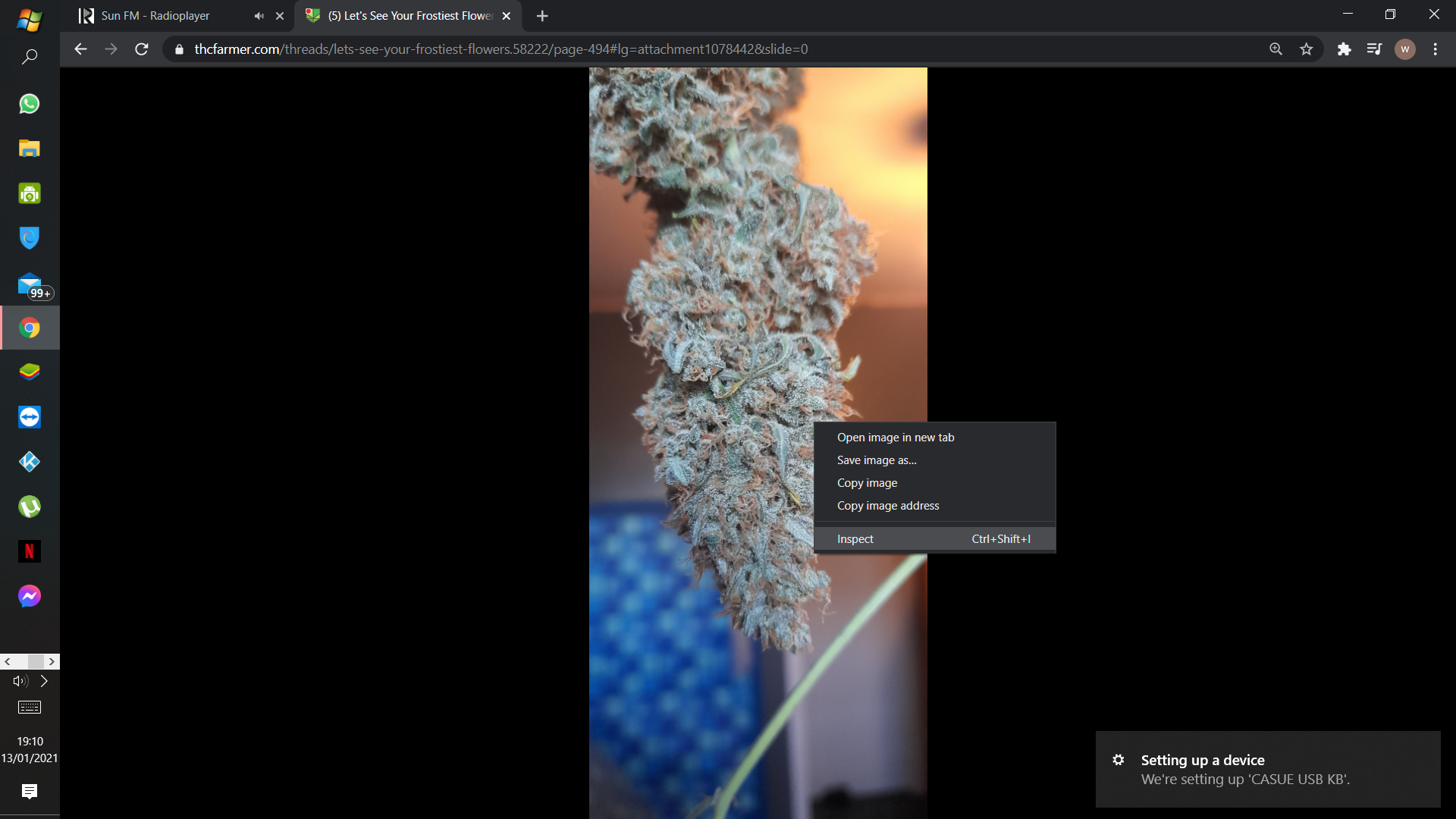Image resolution: width=1456 pixels, height=819 pixels.
Task: Close the Sun FM Radioplayer tab
Action: [280, 16]
